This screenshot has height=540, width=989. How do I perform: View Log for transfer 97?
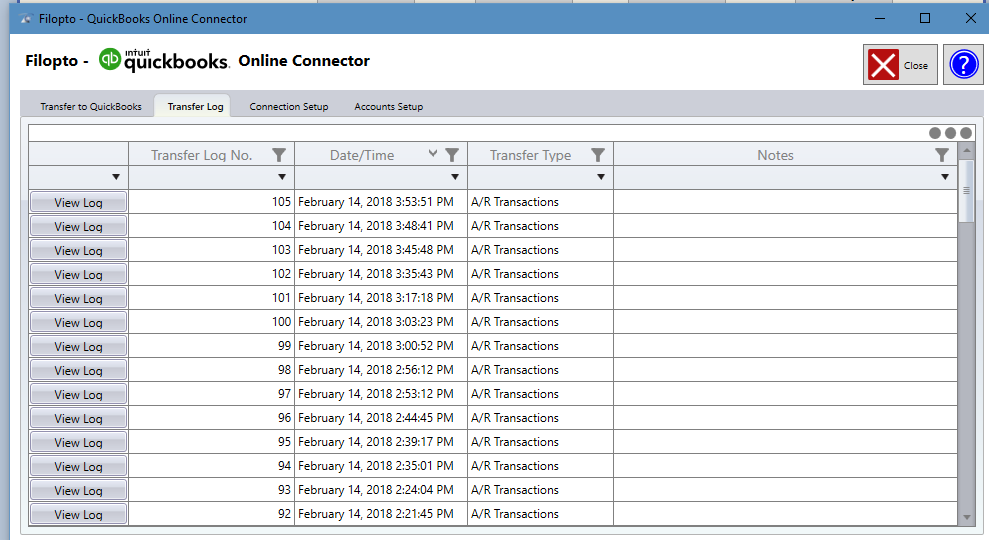coord(78,394)
